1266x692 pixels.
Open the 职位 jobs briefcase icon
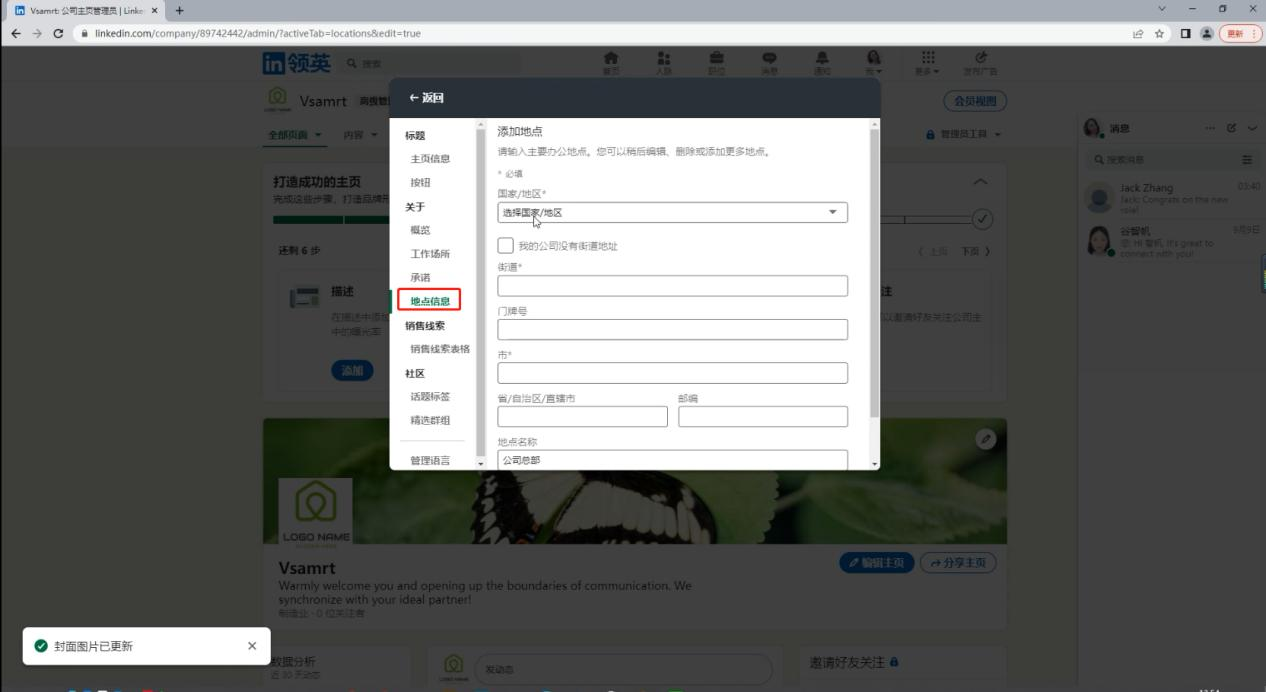[x=716, y=62]
